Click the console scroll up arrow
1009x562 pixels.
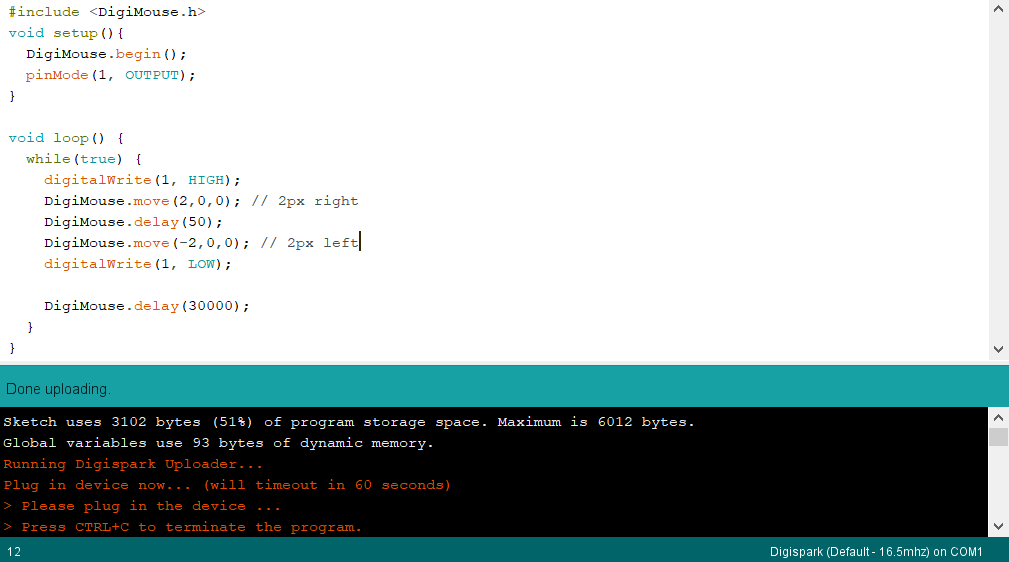pos(998,417)
